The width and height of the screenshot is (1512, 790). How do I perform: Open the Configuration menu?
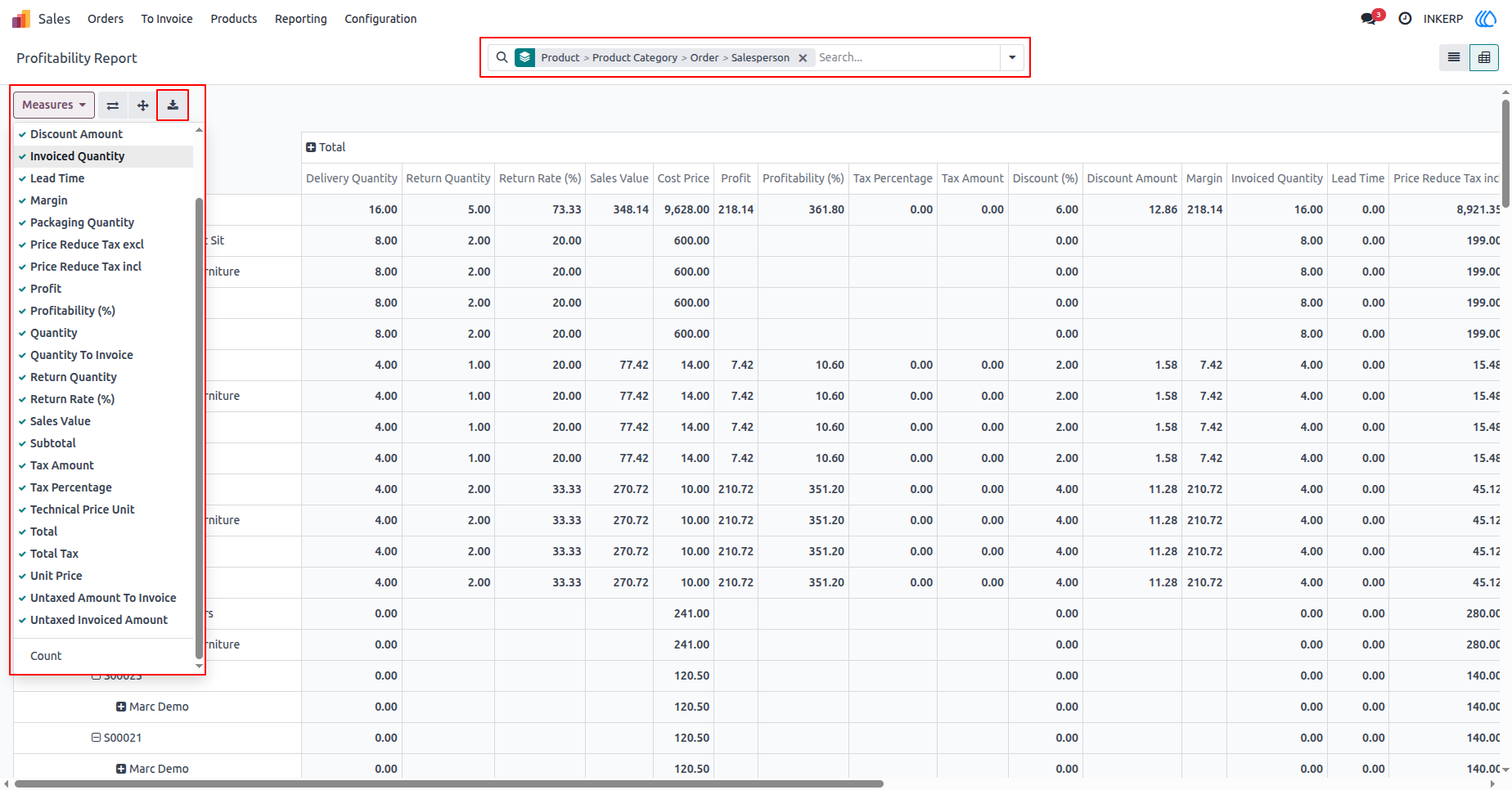click(380, 19)
